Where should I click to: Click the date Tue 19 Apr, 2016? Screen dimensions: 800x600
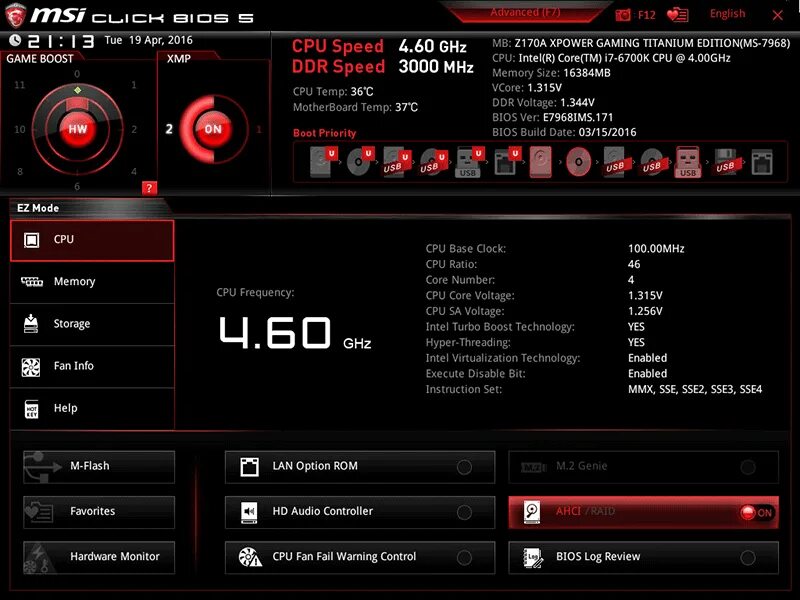148,40
